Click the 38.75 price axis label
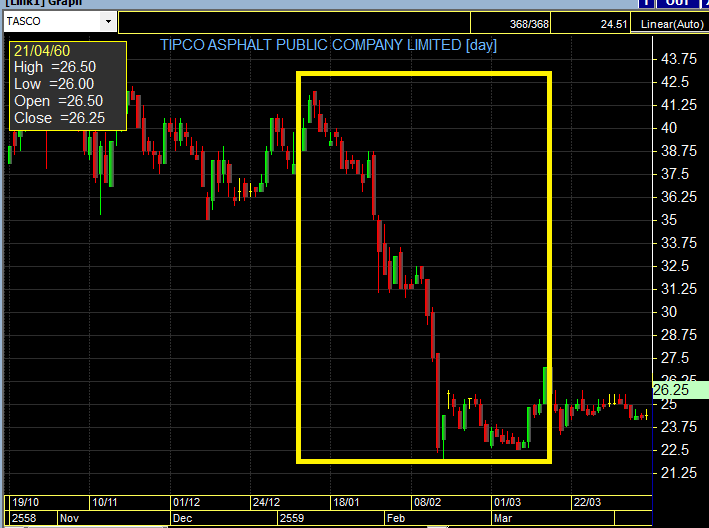This screenshot has height=528, width=709. tap(679, 151)
